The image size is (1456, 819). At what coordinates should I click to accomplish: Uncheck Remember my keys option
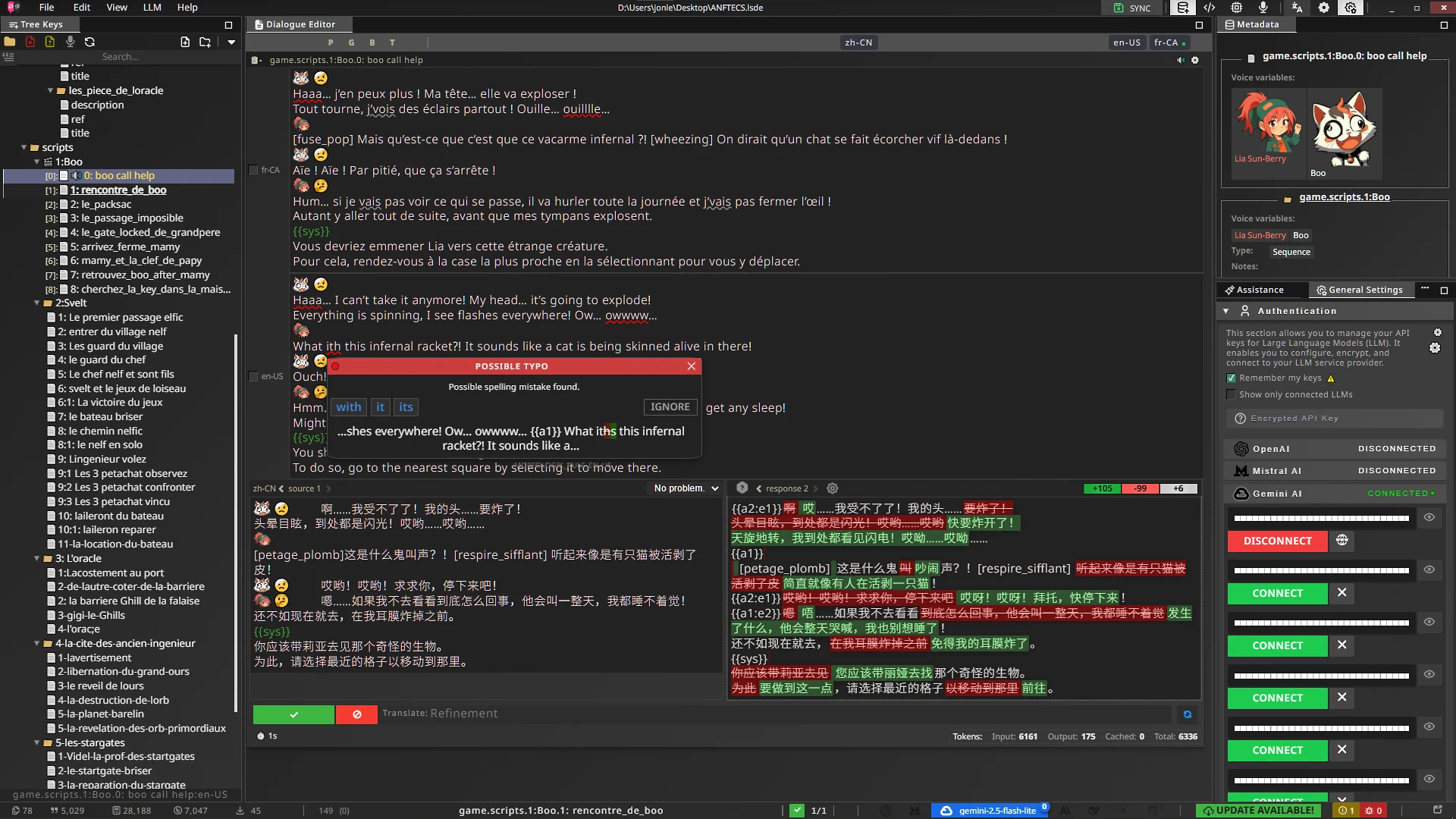(1232, 378)
